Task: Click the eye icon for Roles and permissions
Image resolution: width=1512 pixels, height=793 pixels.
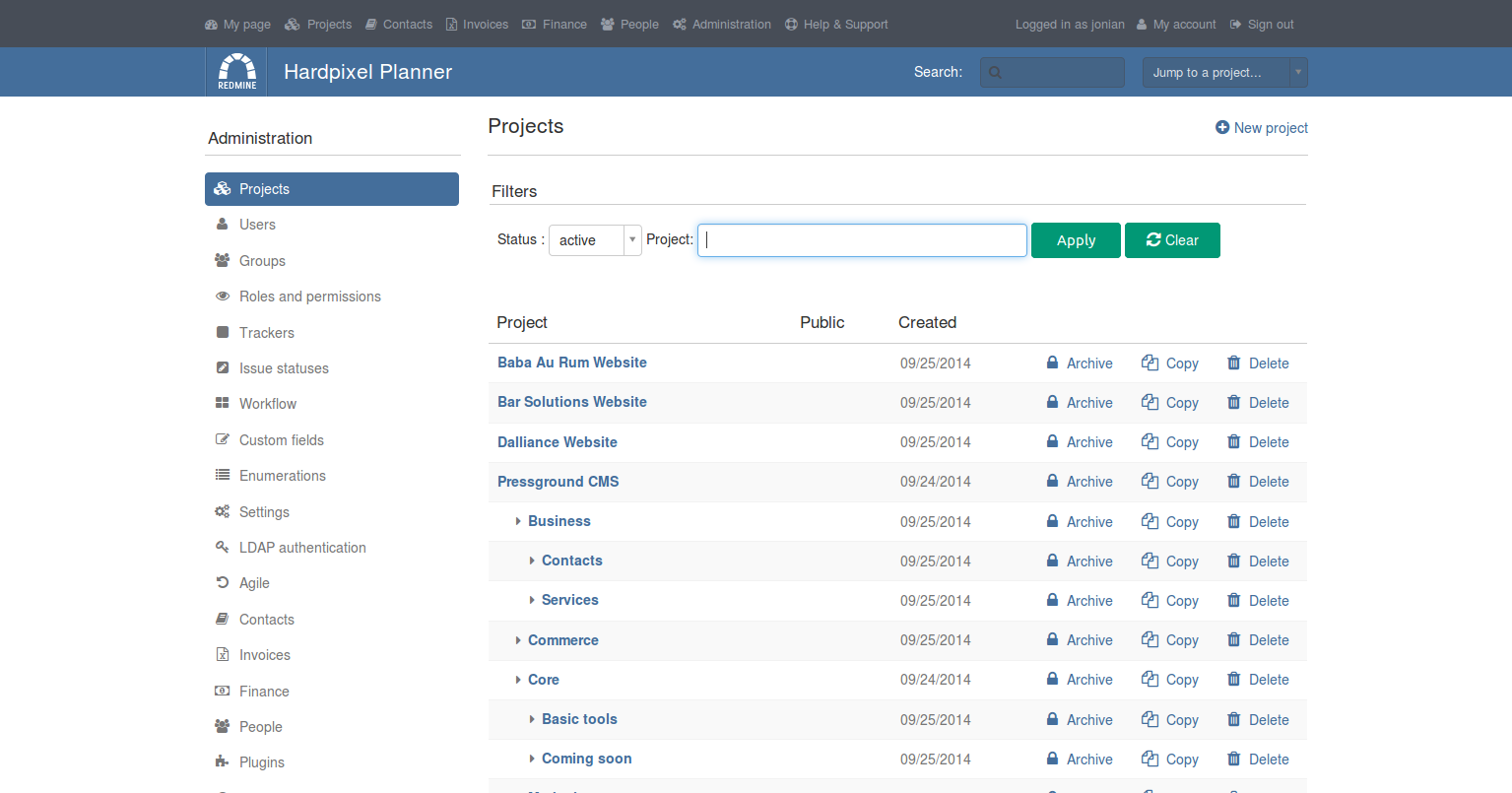Action: click(223, 296)
